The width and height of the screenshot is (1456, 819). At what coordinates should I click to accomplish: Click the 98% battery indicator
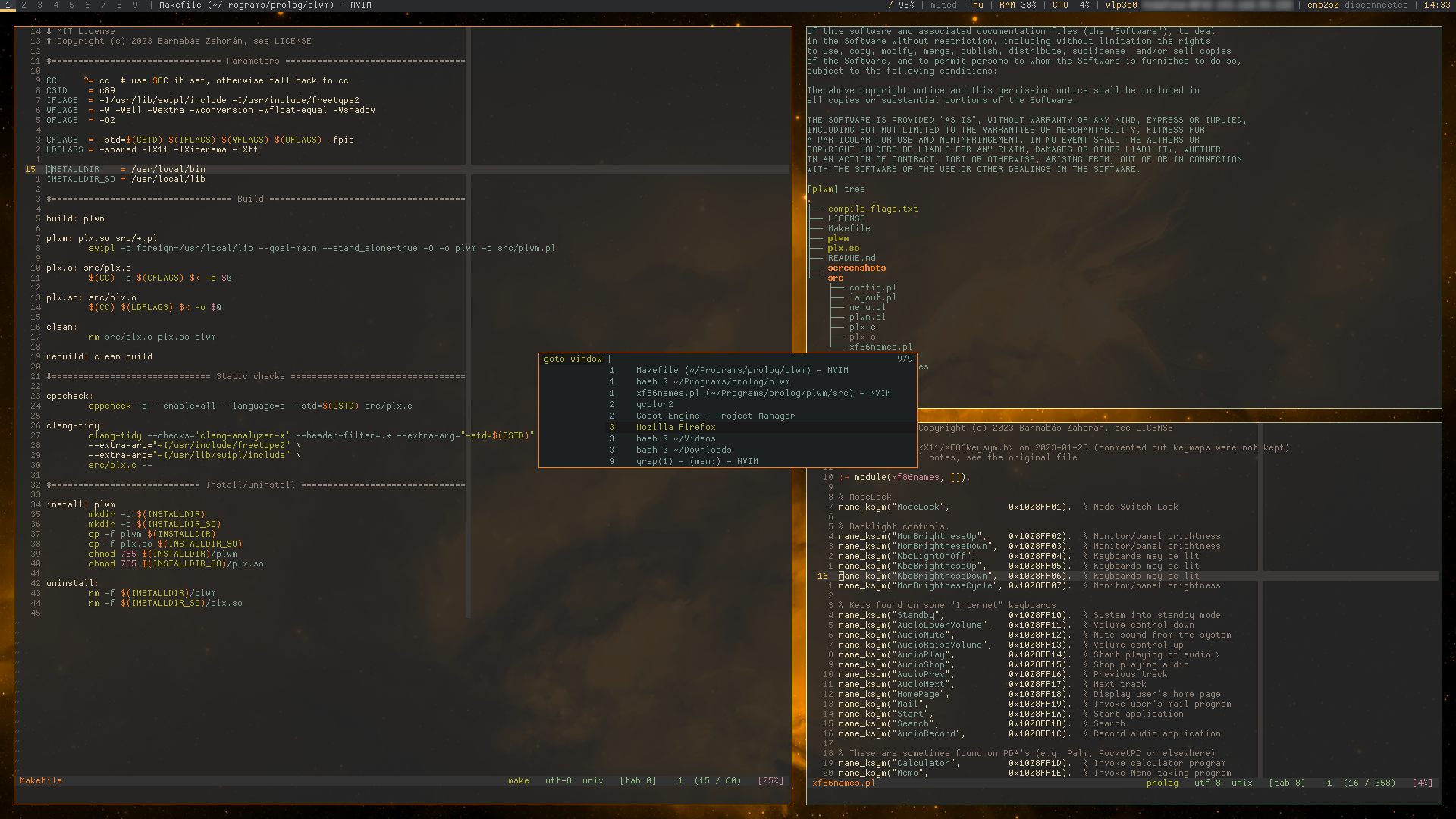902,5
